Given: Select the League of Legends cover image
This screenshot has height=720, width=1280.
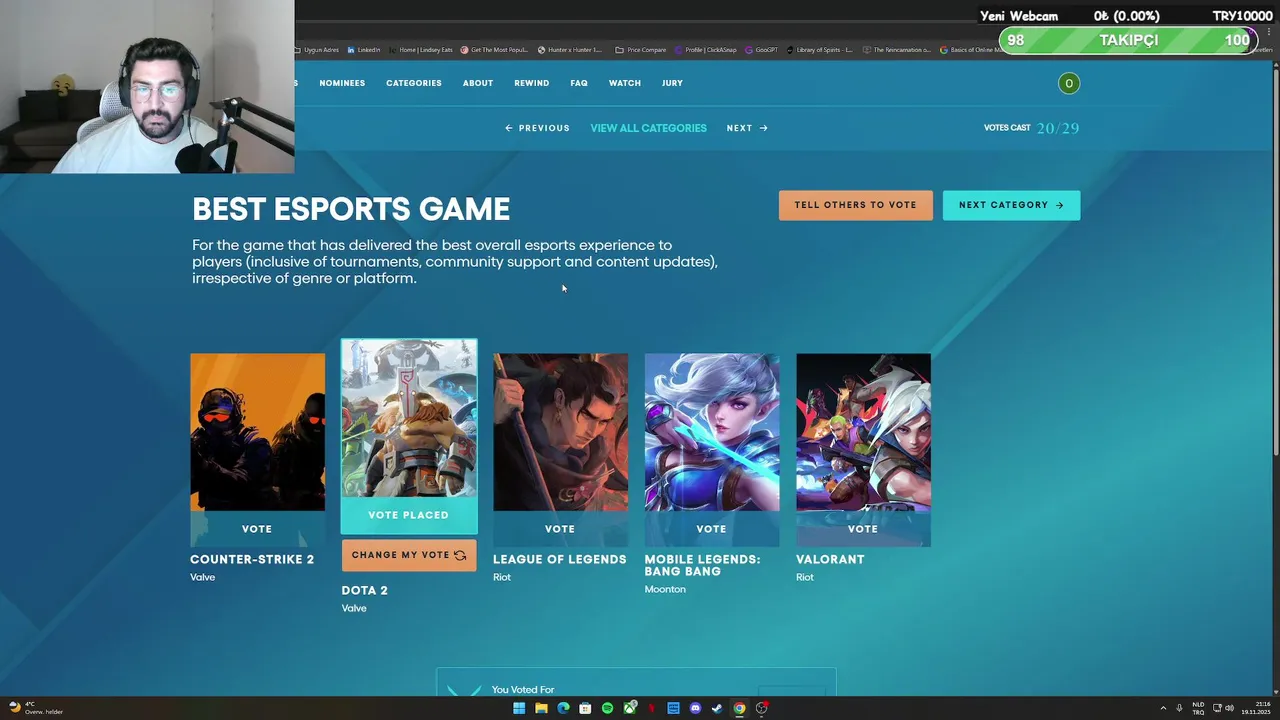Looking at the screenshot, I should pyautogui.click(x=560, y=432).
